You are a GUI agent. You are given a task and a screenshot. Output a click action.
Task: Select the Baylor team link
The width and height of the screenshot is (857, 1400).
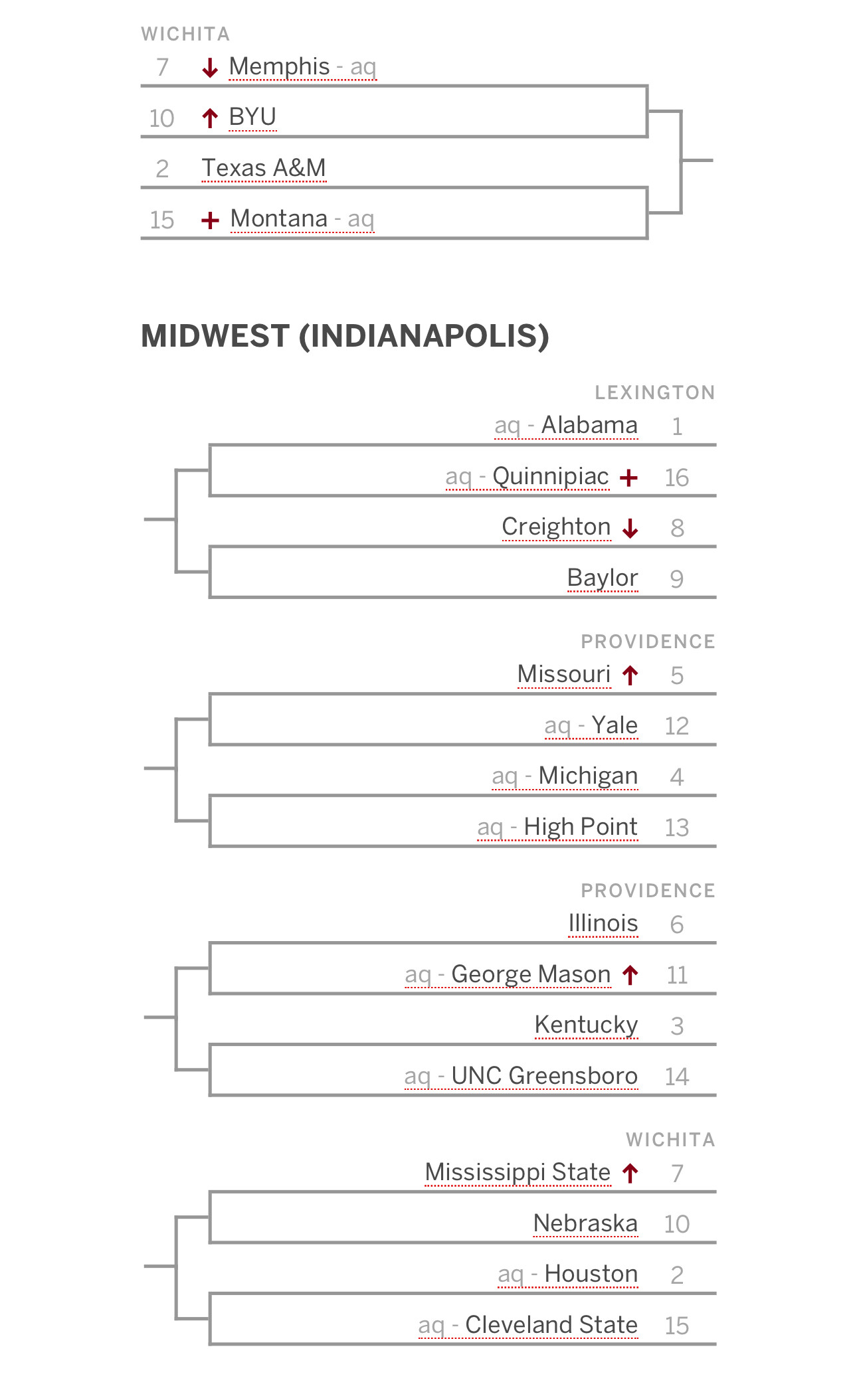[603, 578]
